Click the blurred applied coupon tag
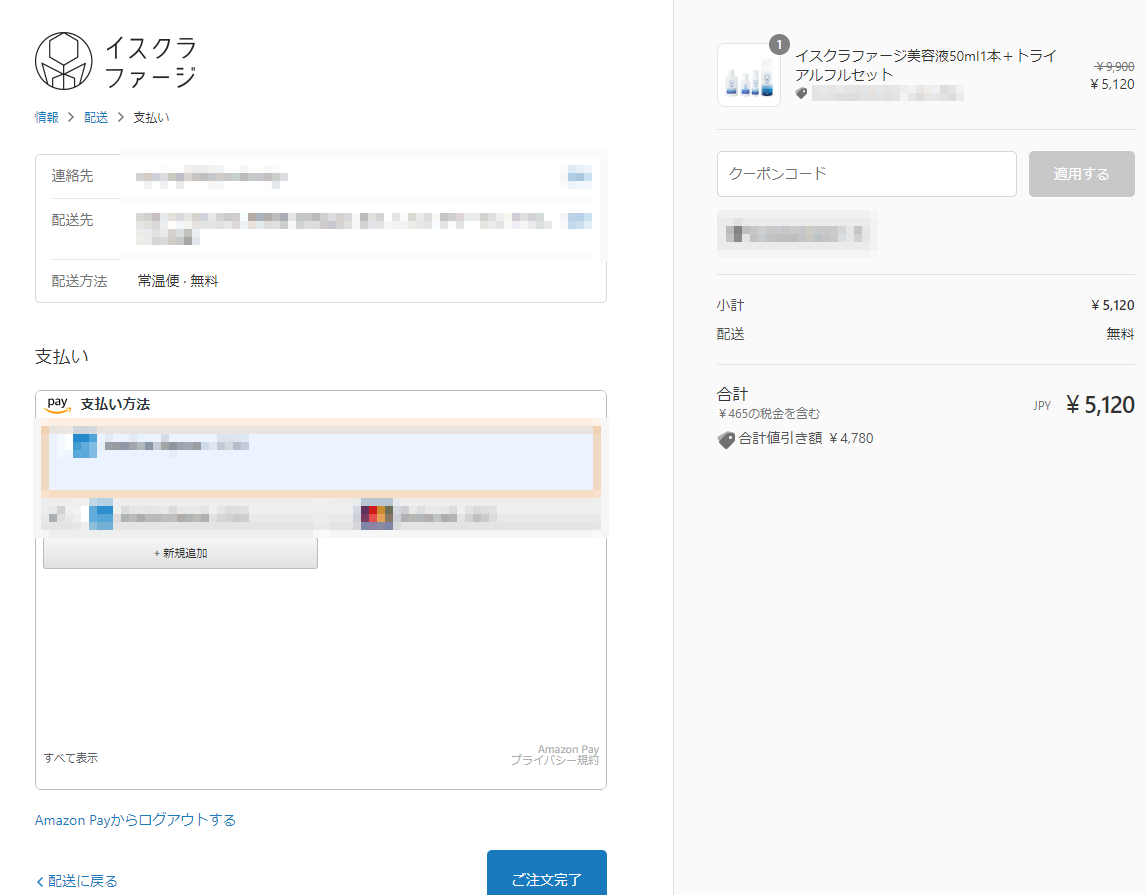 (x=797, y=234)
